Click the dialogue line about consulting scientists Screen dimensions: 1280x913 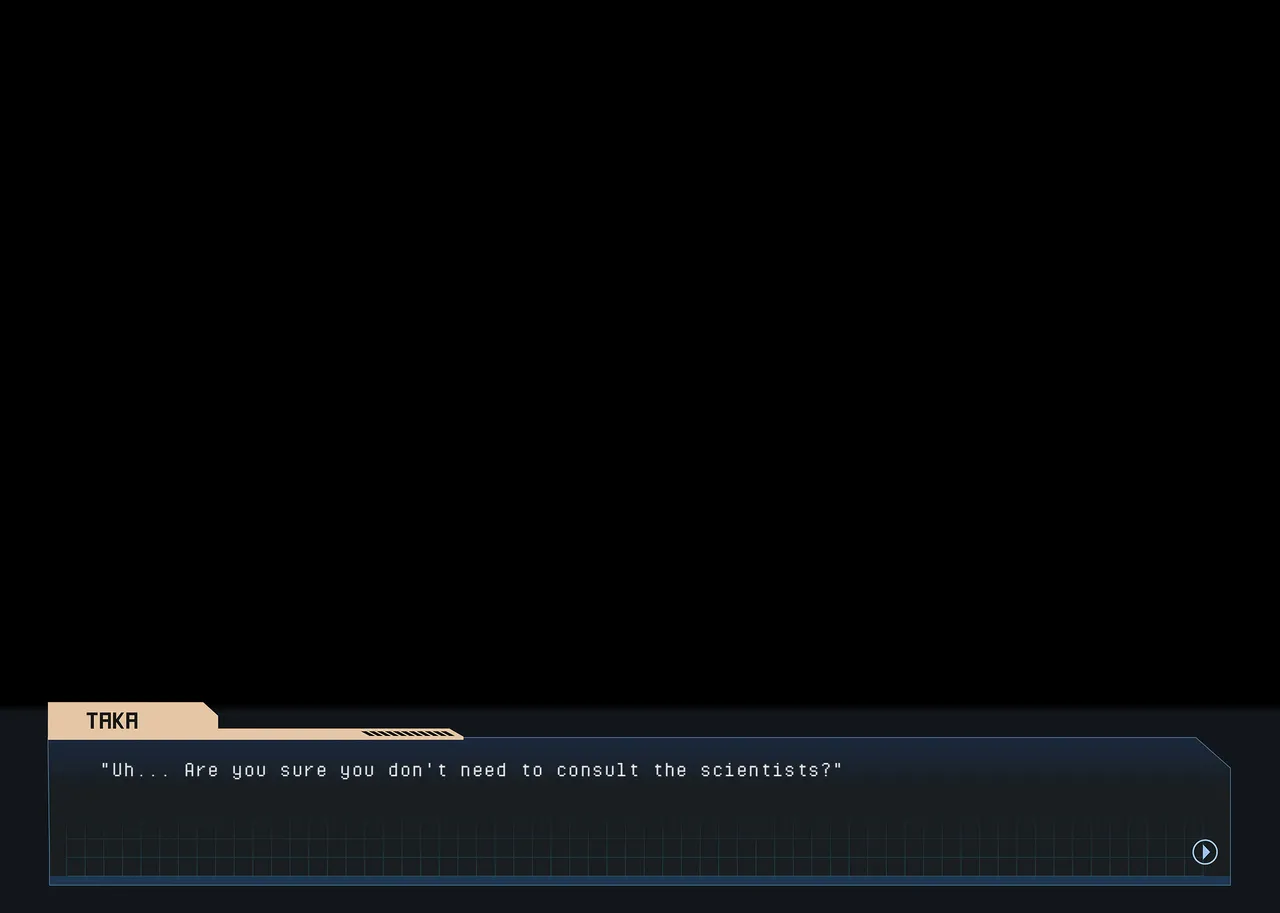471,770
